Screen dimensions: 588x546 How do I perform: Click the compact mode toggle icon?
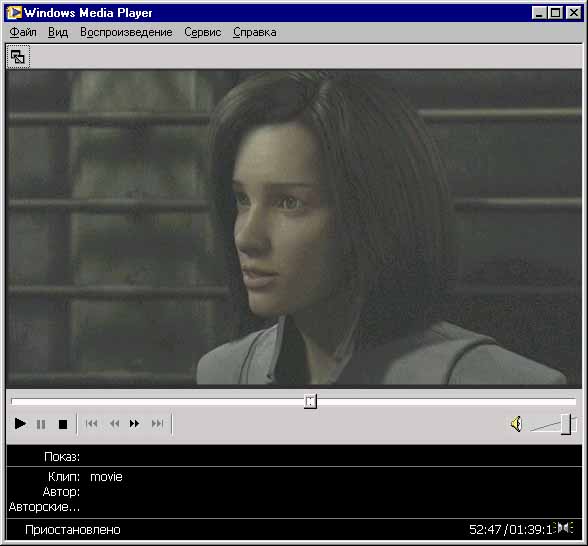pos(18,57)
